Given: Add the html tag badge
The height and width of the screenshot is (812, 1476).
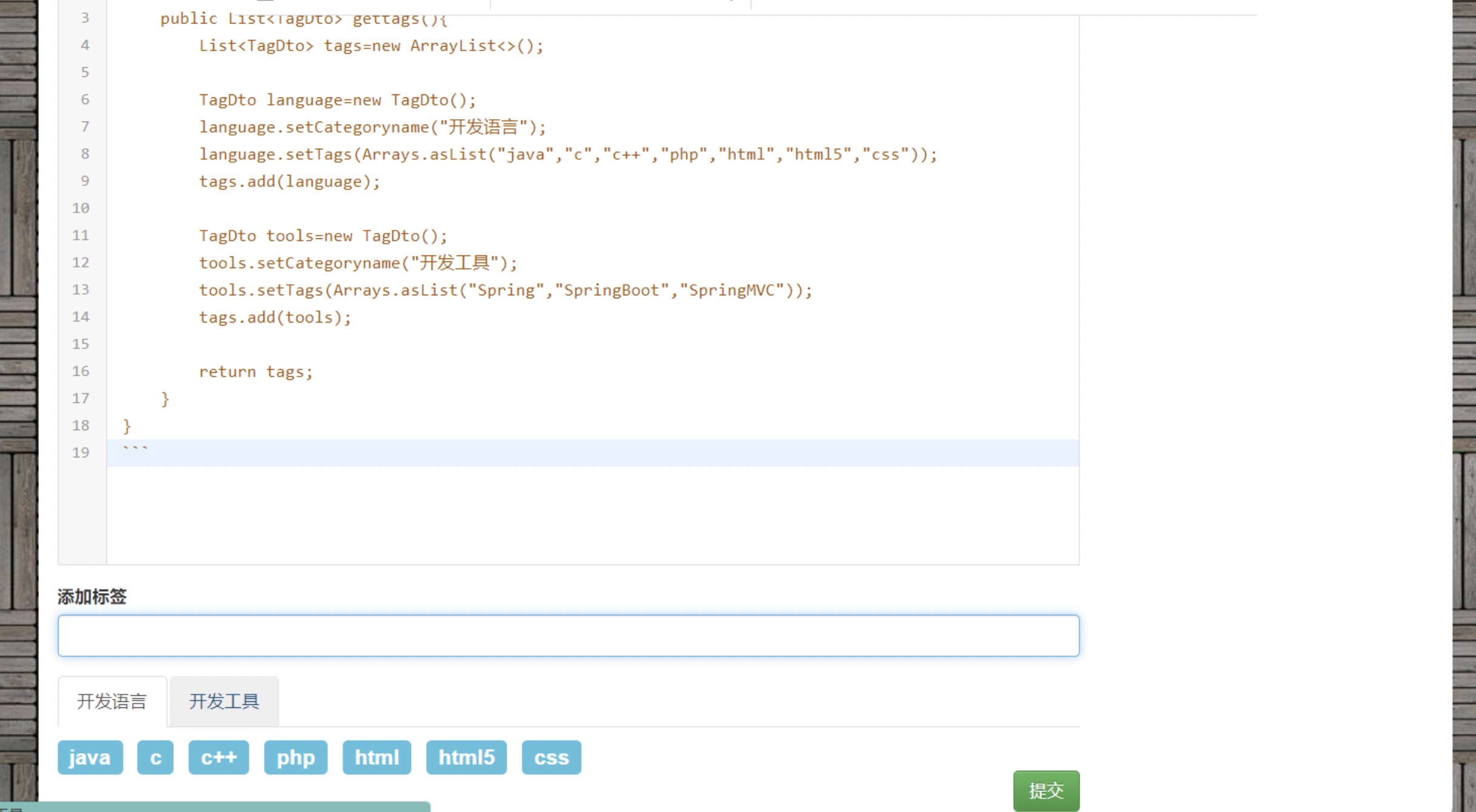Looking at the screenshot, I should [377, 757].
